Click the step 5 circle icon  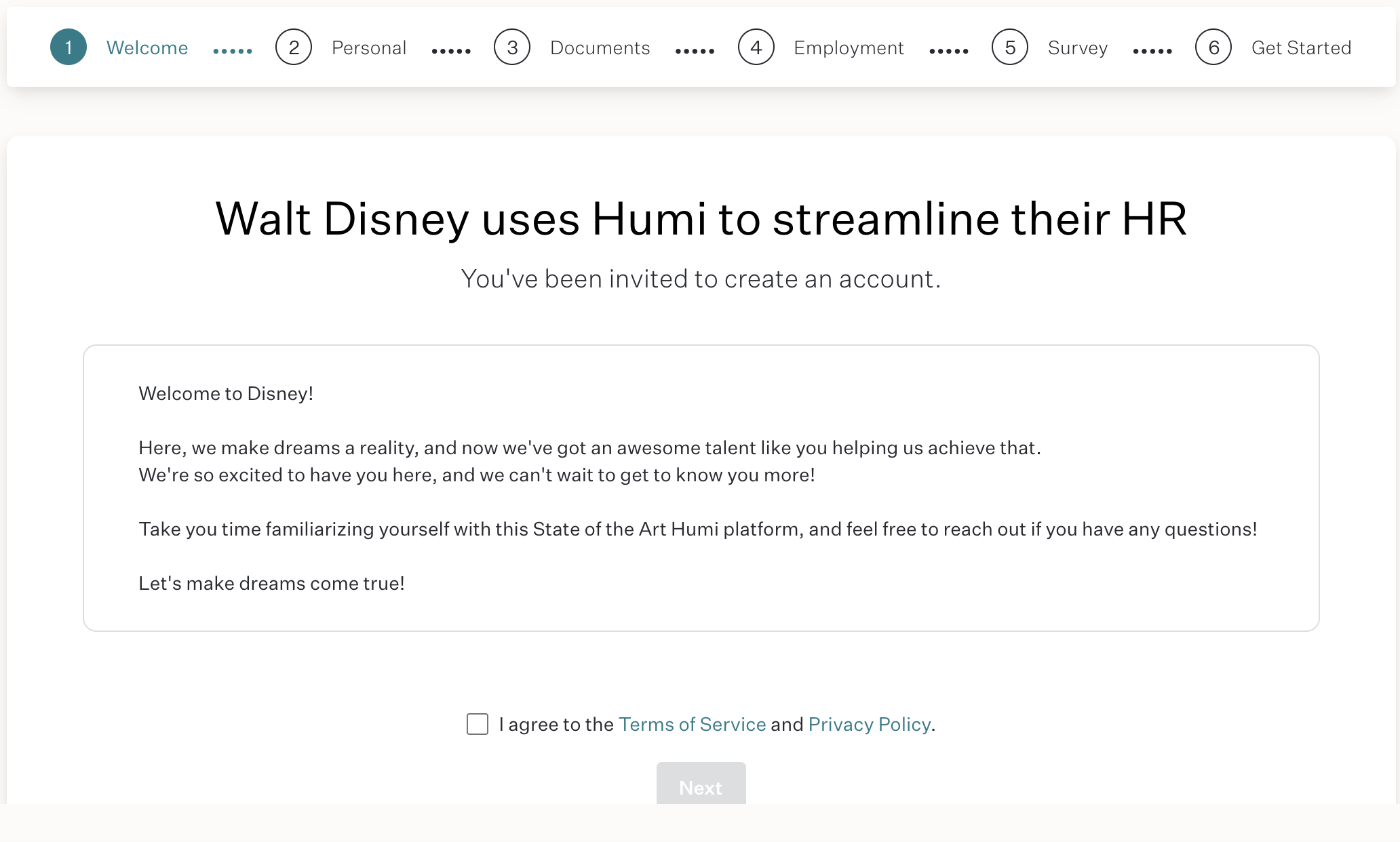(x=1010, y=47)
